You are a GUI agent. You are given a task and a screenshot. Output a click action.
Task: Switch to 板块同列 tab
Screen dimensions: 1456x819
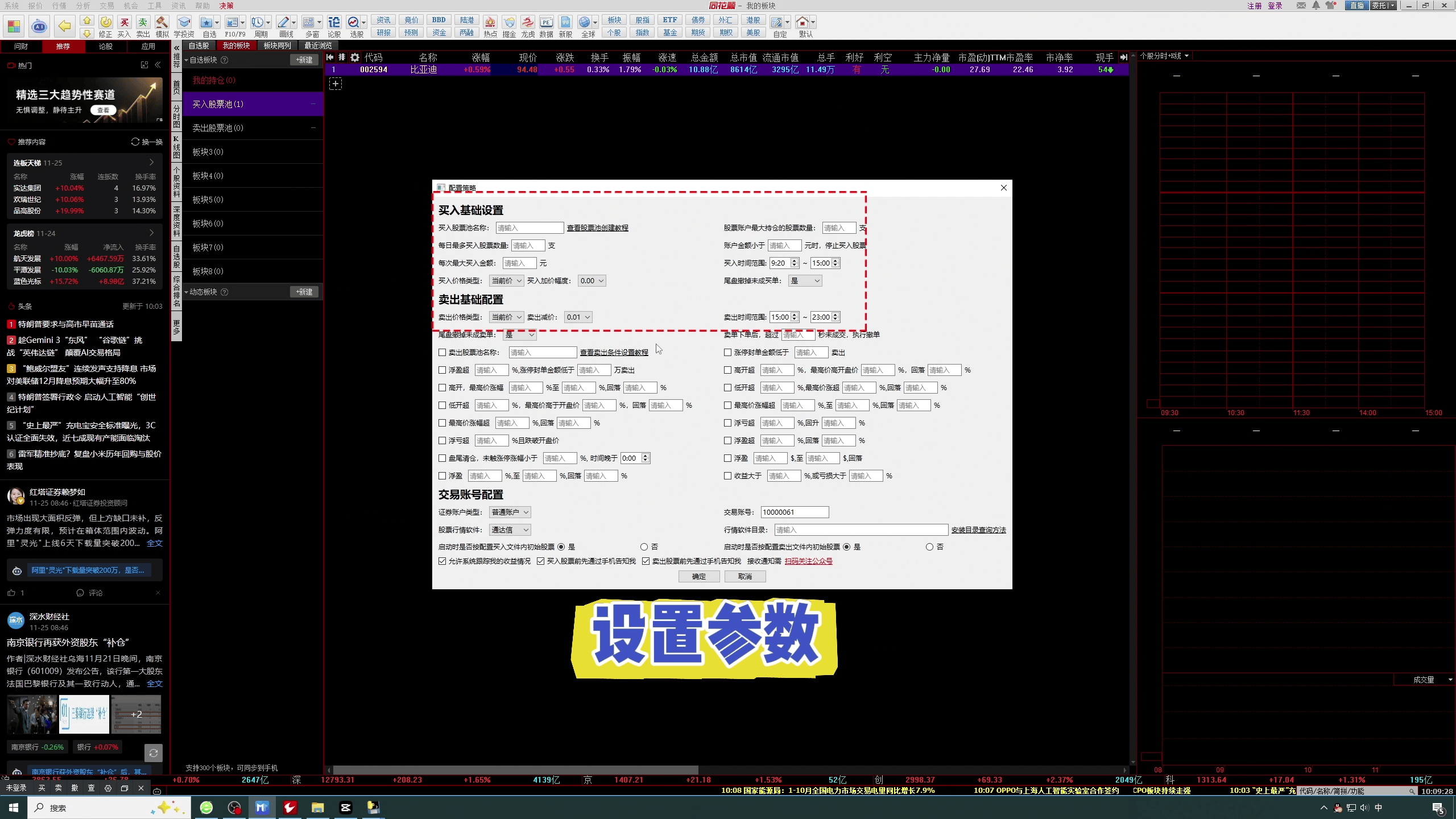277,45
